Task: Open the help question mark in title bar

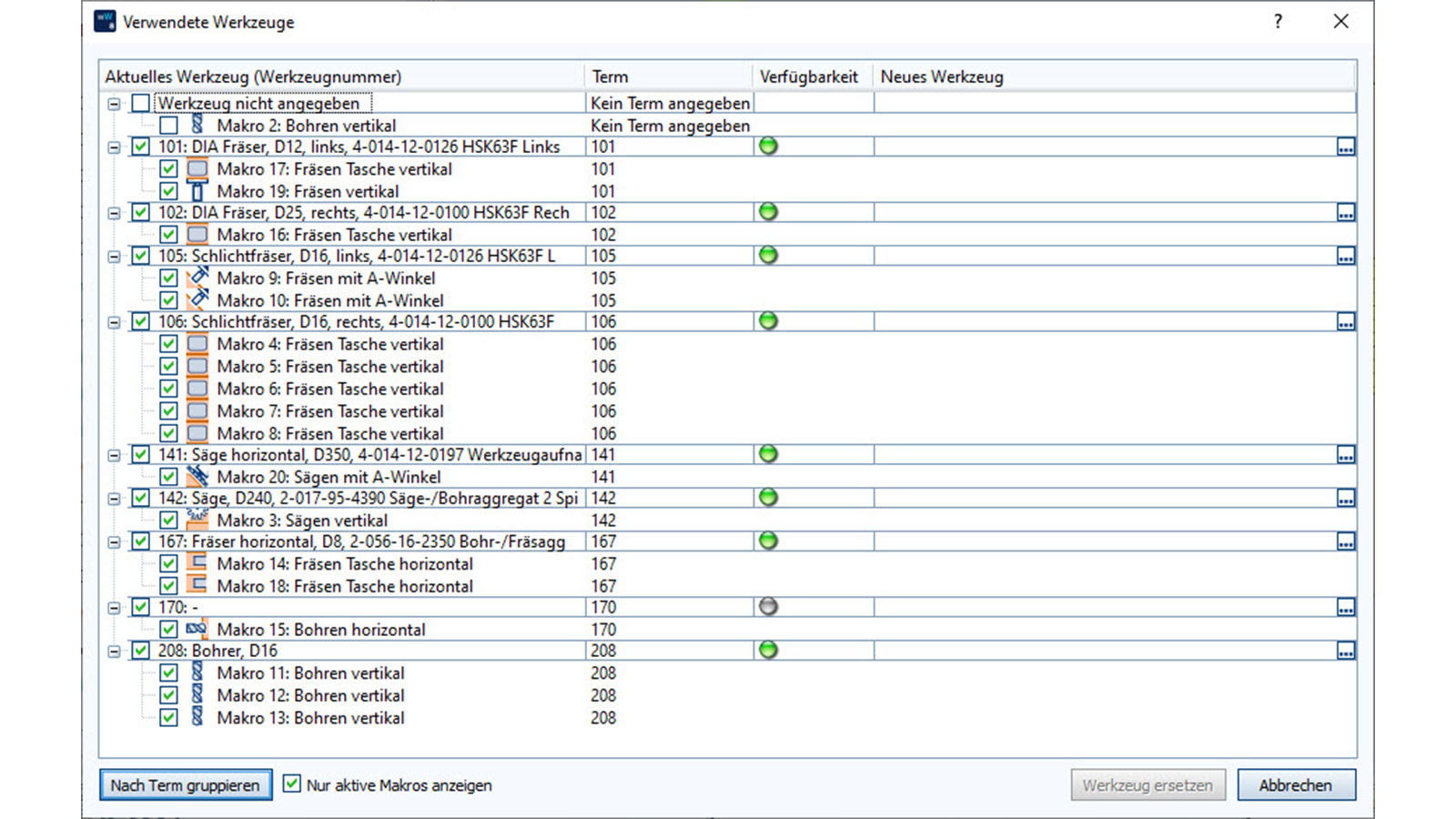Action: coord(1278,22)
